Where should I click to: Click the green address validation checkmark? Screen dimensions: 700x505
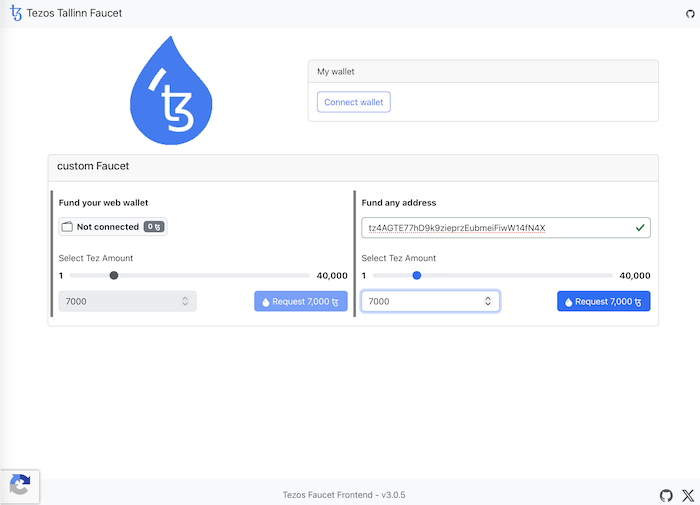(640, 228)
